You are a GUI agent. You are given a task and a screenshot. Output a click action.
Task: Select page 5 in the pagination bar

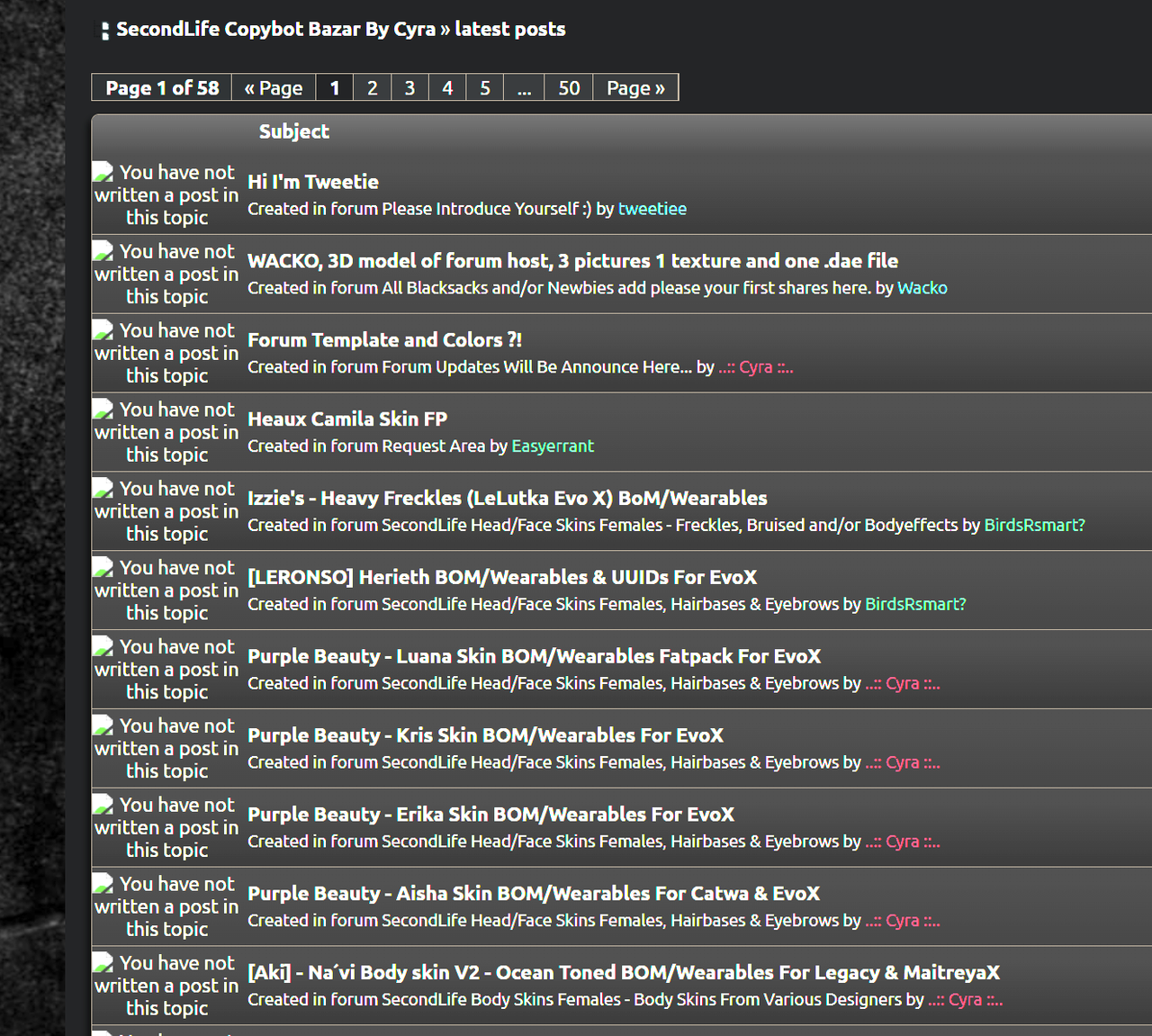485,87
